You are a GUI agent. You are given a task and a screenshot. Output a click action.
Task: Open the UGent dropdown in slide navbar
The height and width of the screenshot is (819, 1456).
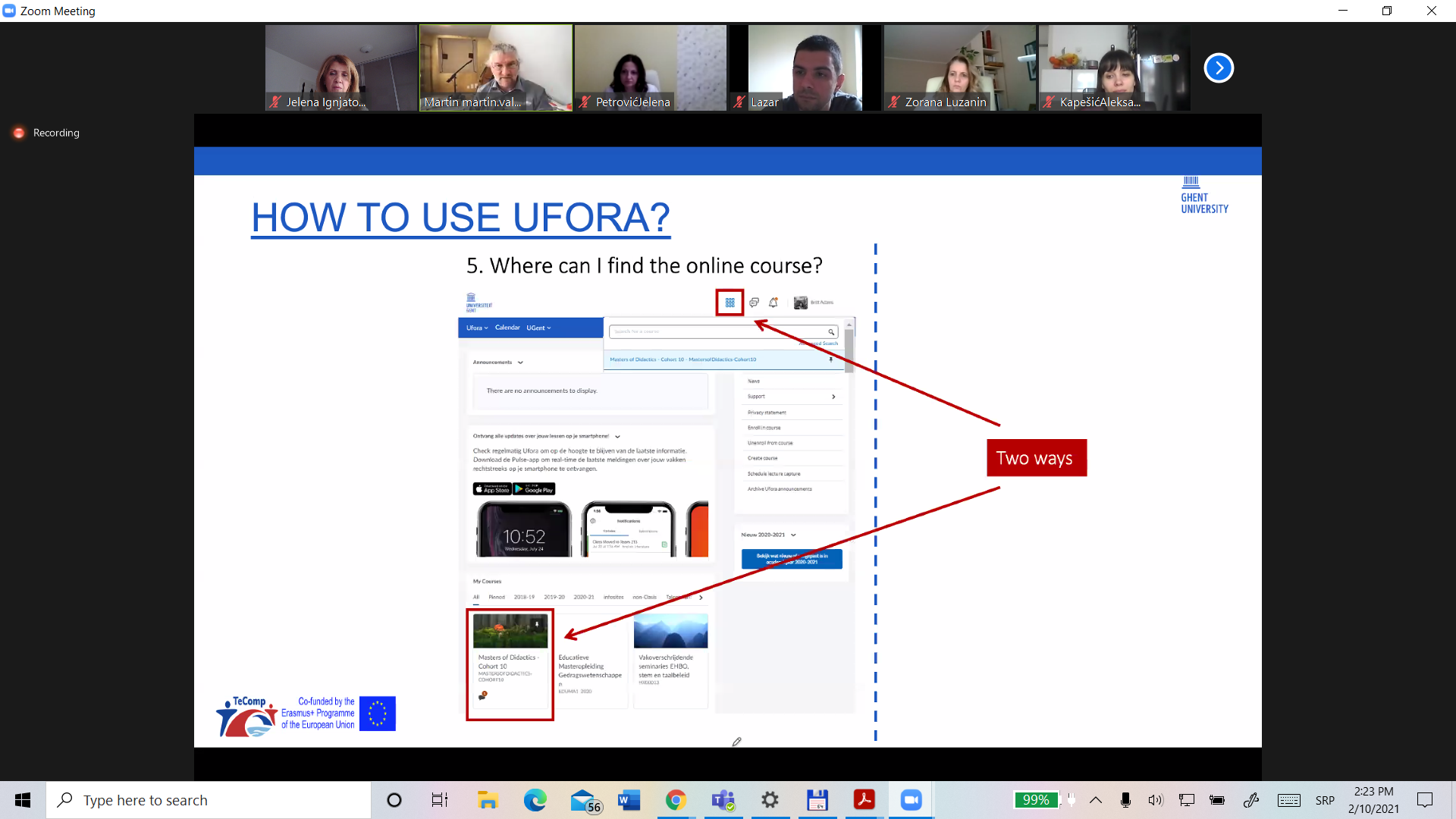click(x=539, y=328)
